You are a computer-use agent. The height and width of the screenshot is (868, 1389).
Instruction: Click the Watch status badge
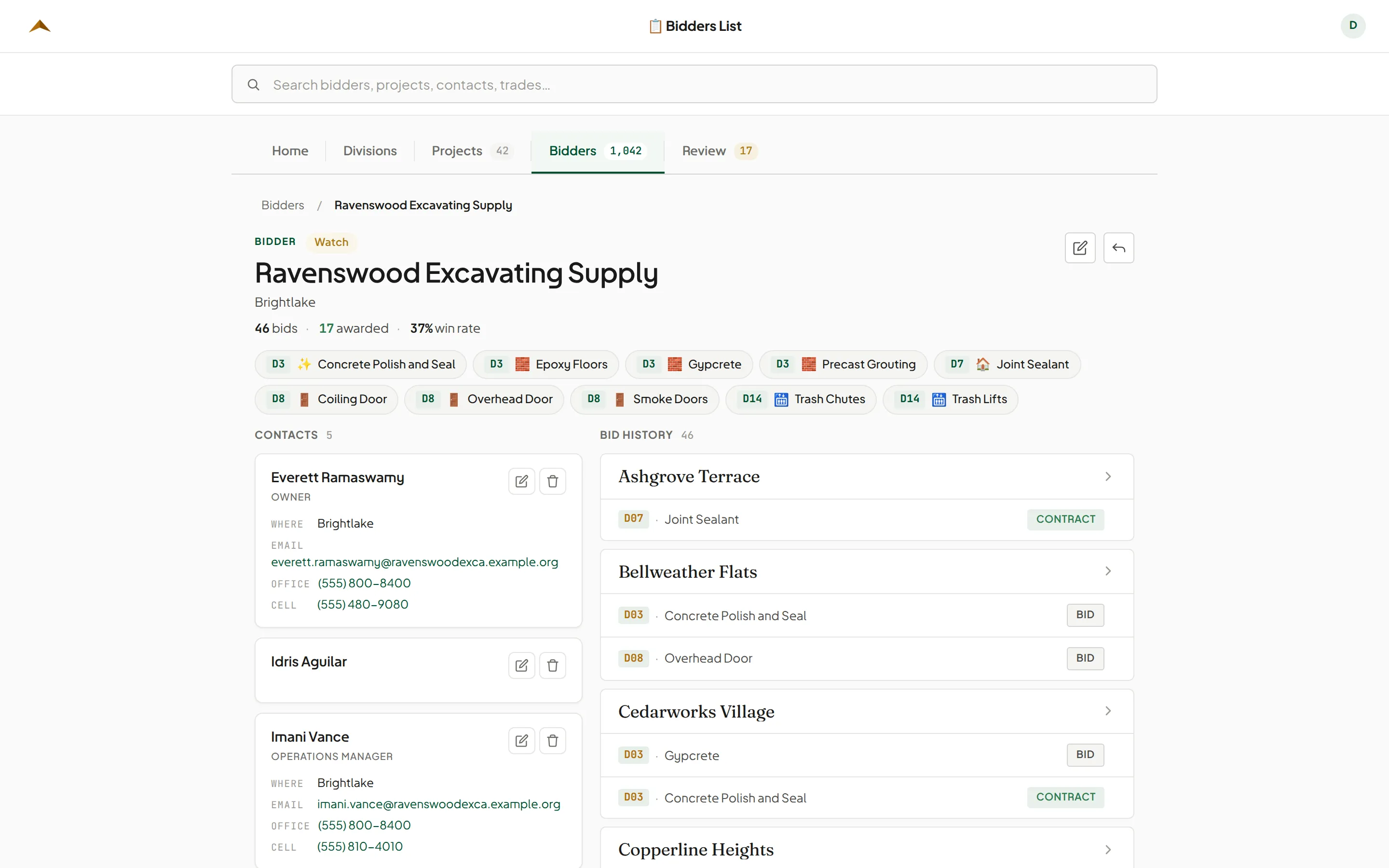tap(331, 242)
